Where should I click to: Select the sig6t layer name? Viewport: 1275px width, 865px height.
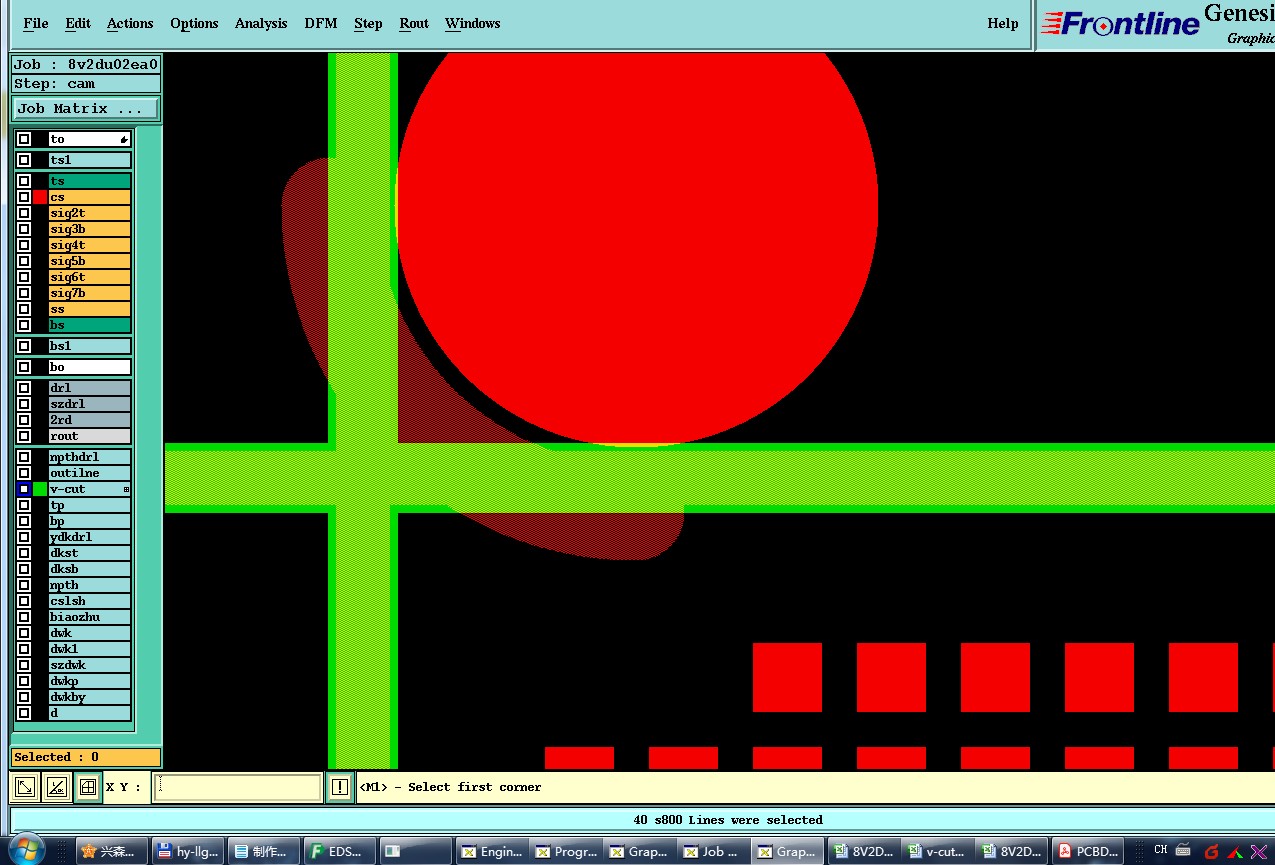(x=90, y=277)
